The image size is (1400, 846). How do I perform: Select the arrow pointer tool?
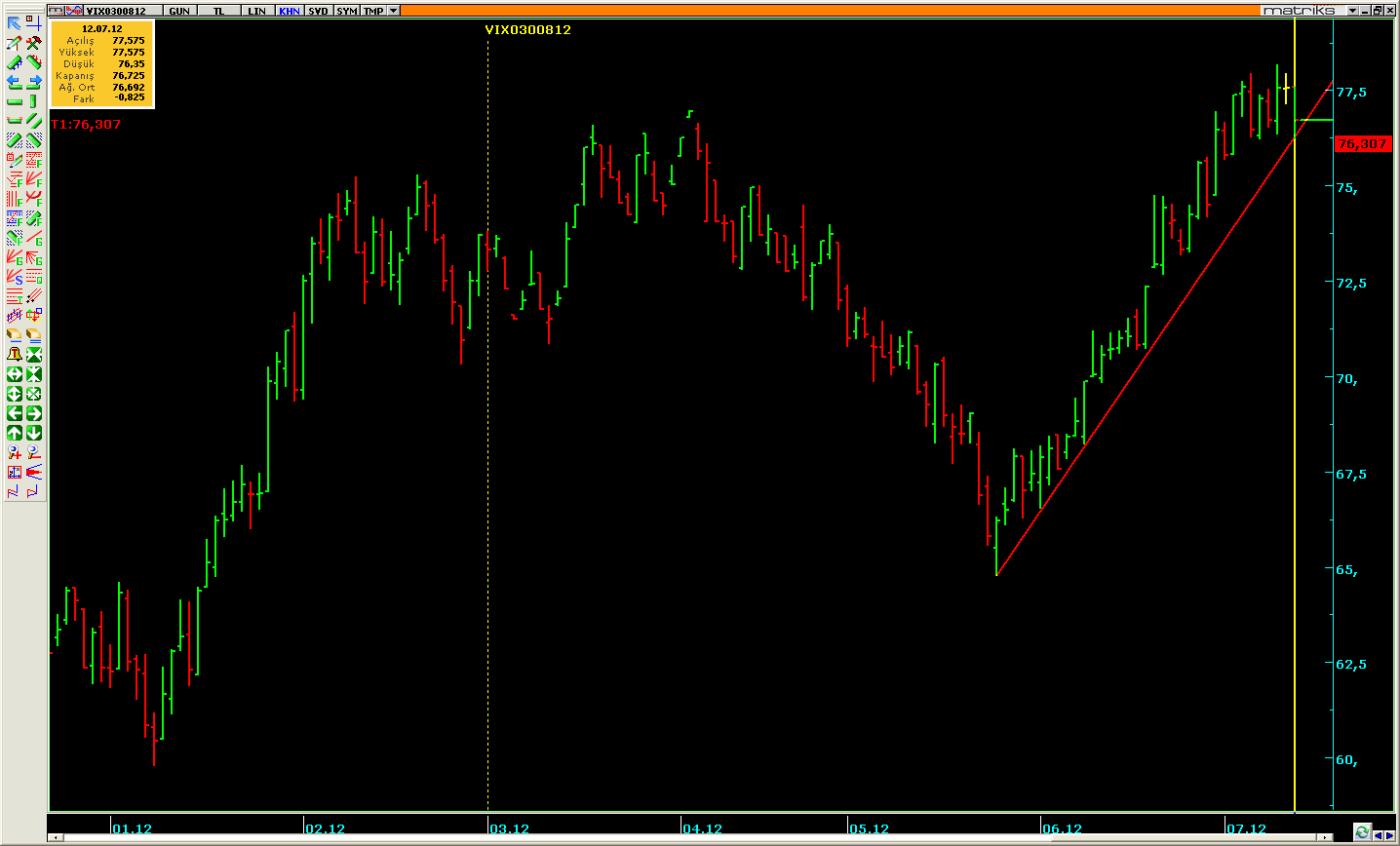coord(14,23)
